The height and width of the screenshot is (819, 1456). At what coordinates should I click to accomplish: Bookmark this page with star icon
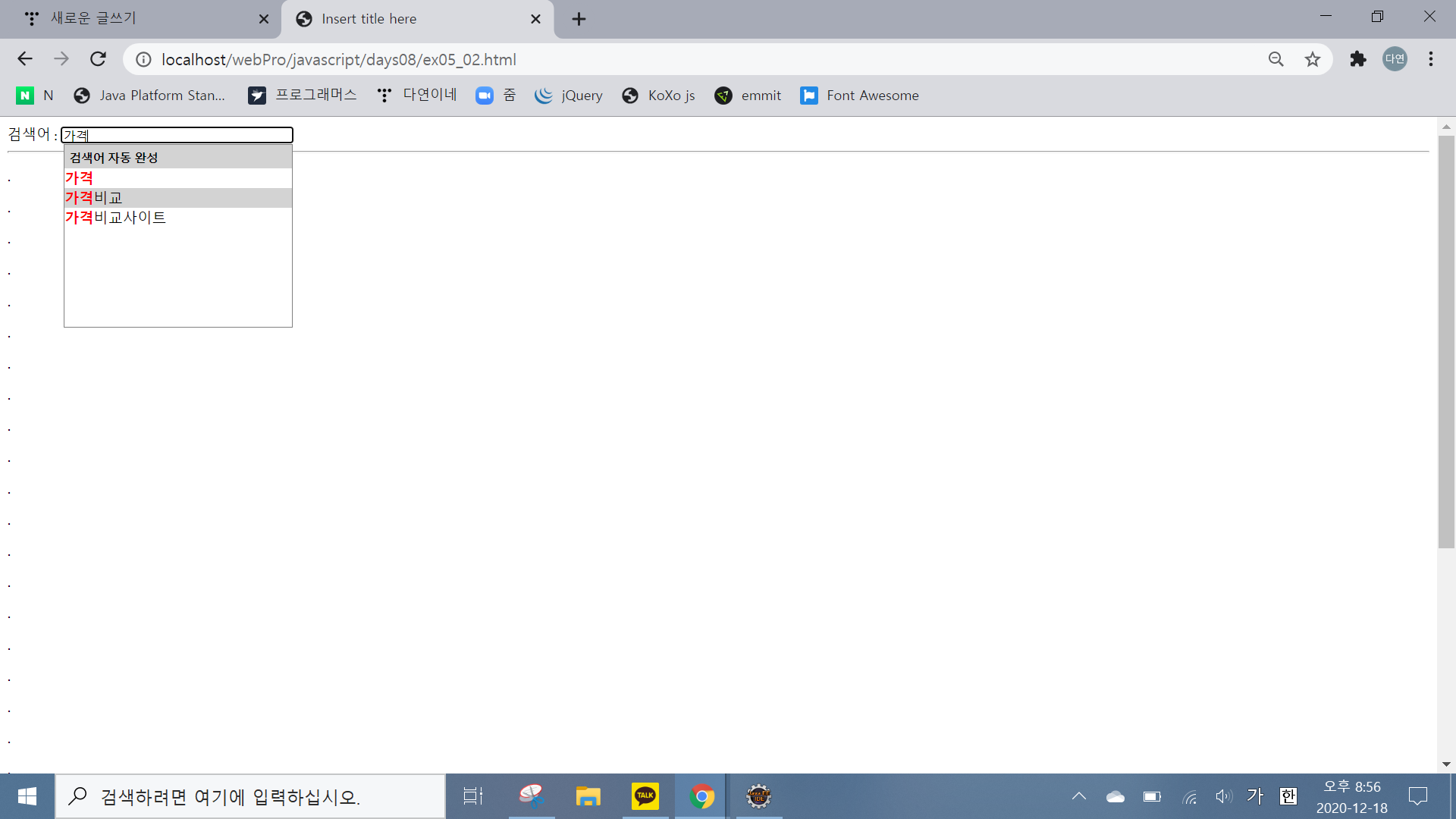pyautogui.click(x=1313, y=59)
